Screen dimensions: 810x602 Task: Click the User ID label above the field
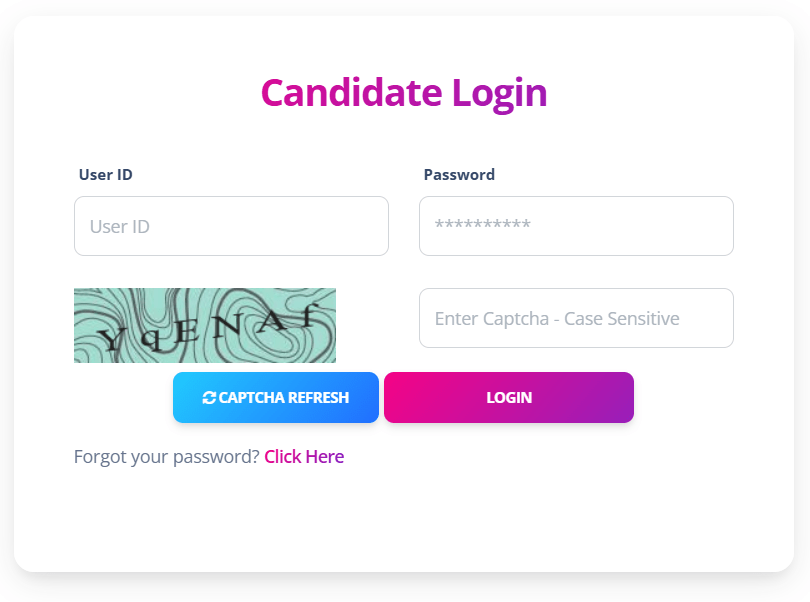[106, 175]
